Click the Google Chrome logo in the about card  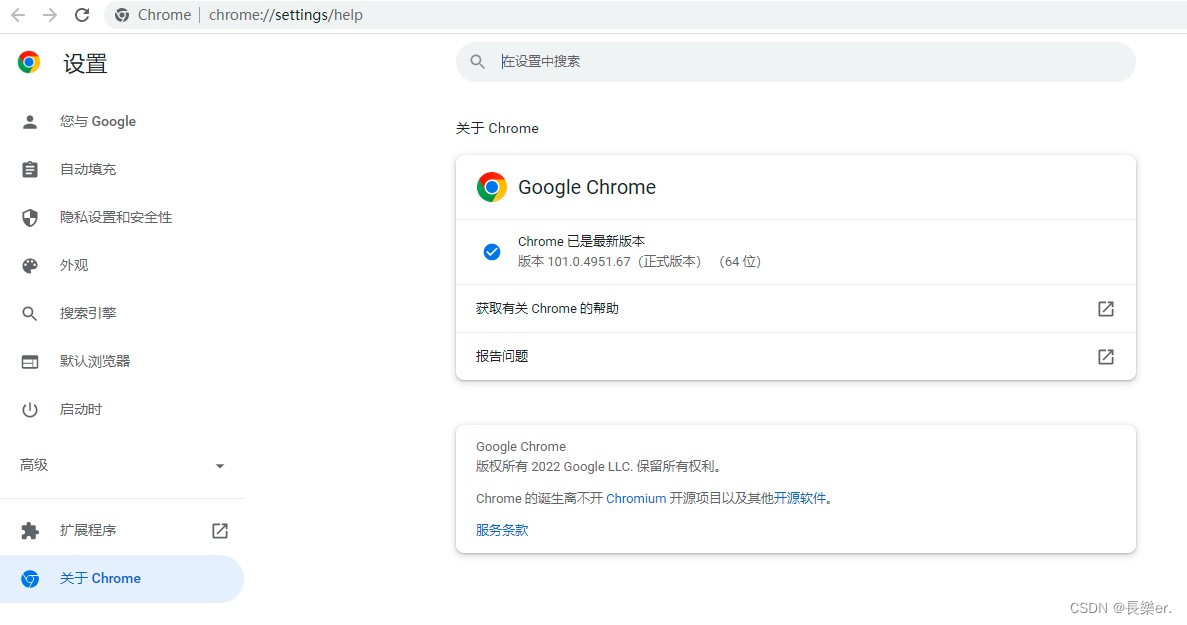click(491, 187)
